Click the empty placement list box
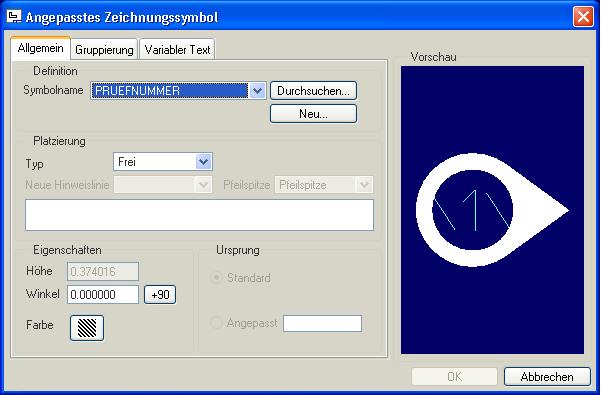601x395 pixels. (x=199, y=215)
